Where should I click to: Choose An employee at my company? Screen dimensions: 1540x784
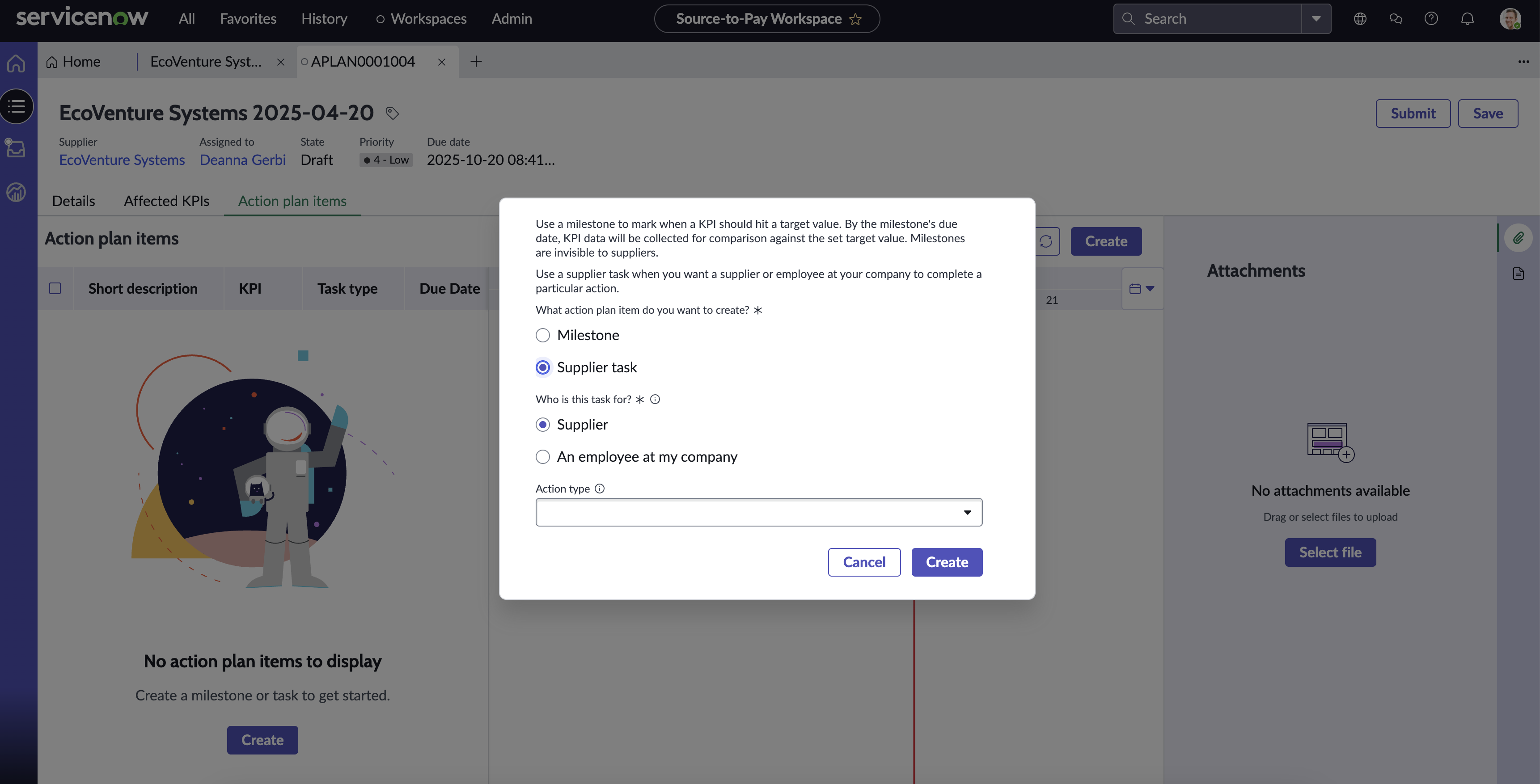(x=542, y=457)
